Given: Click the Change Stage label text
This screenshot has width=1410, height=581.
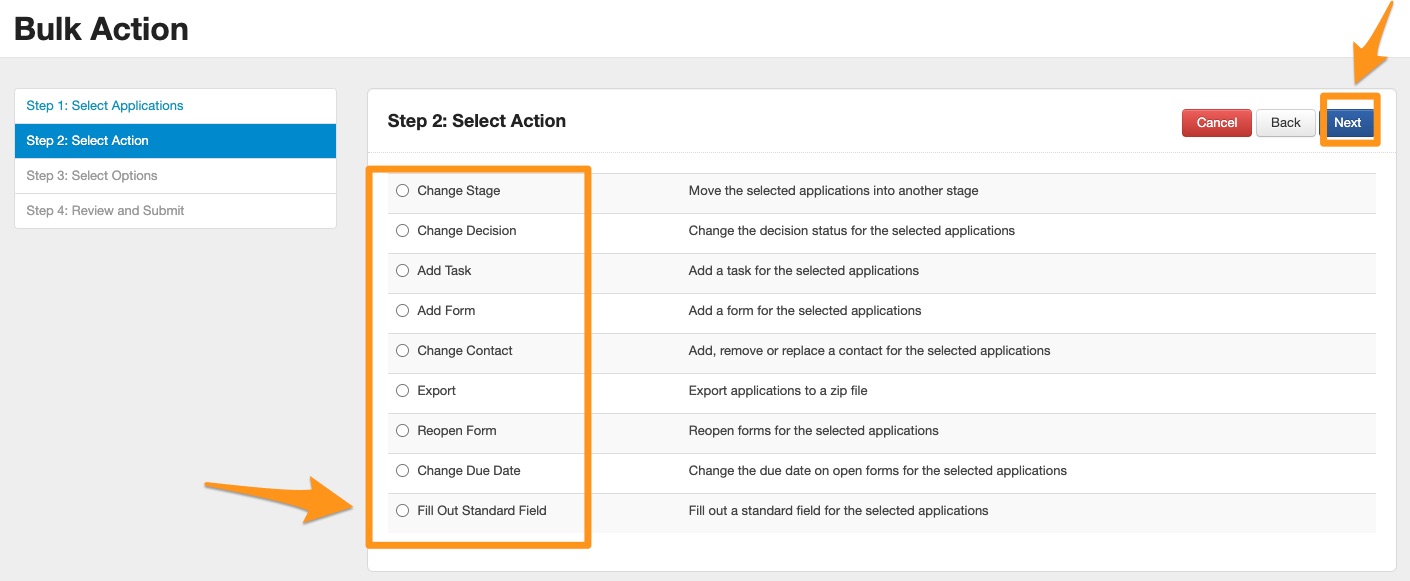Looking at the screenshot, I should click(x=458, y=191).
